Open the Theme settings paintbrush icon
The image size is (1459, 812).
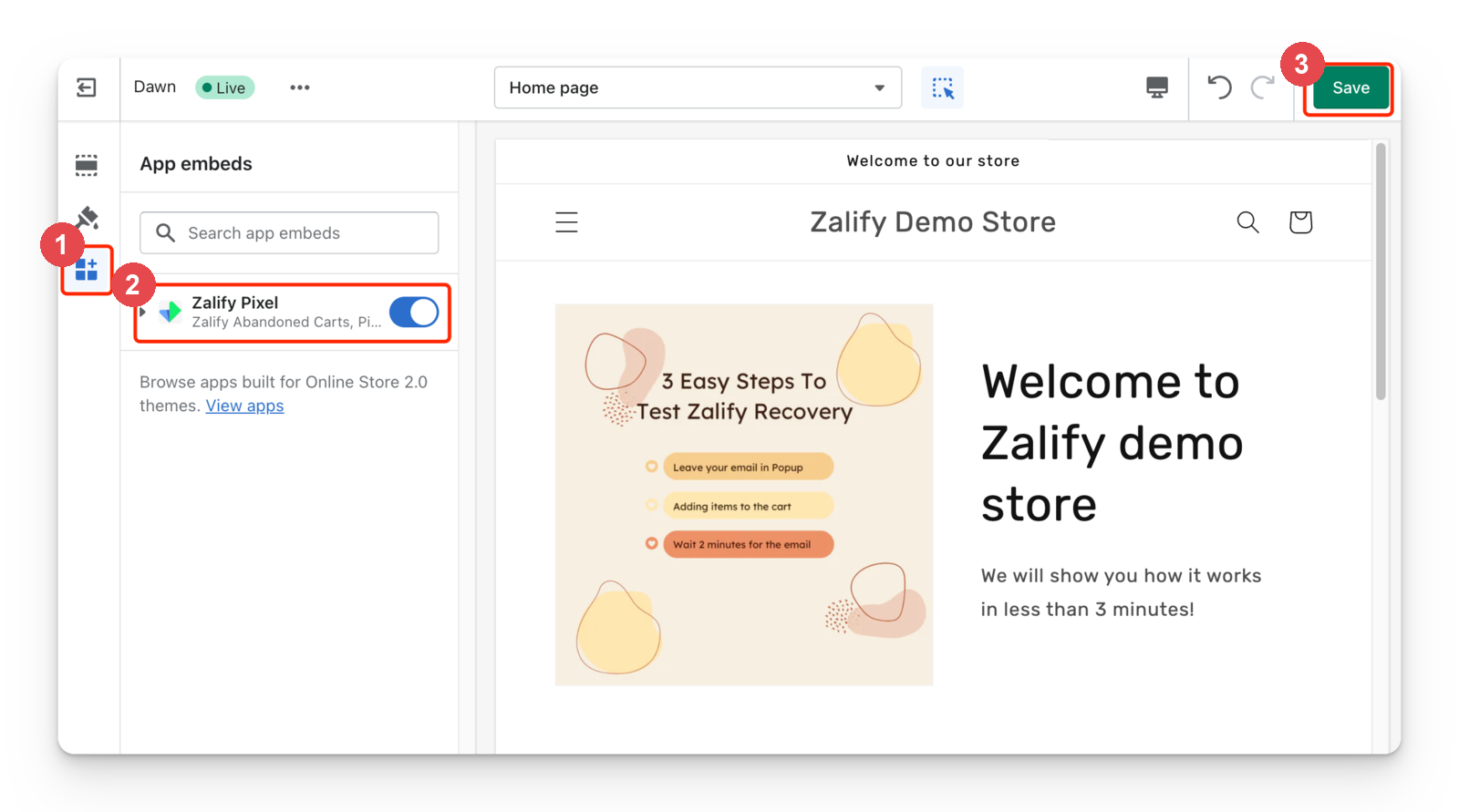click(88, 217)
